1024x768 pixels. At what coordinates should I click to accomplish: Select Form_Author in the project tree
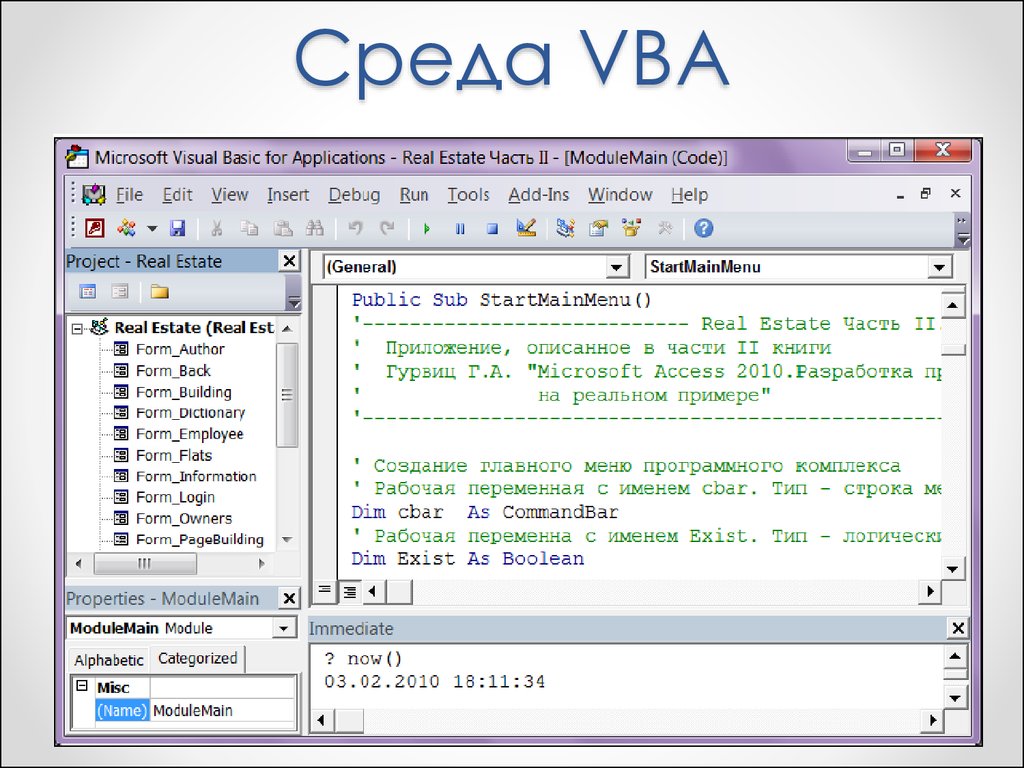(x=180, y=349)
